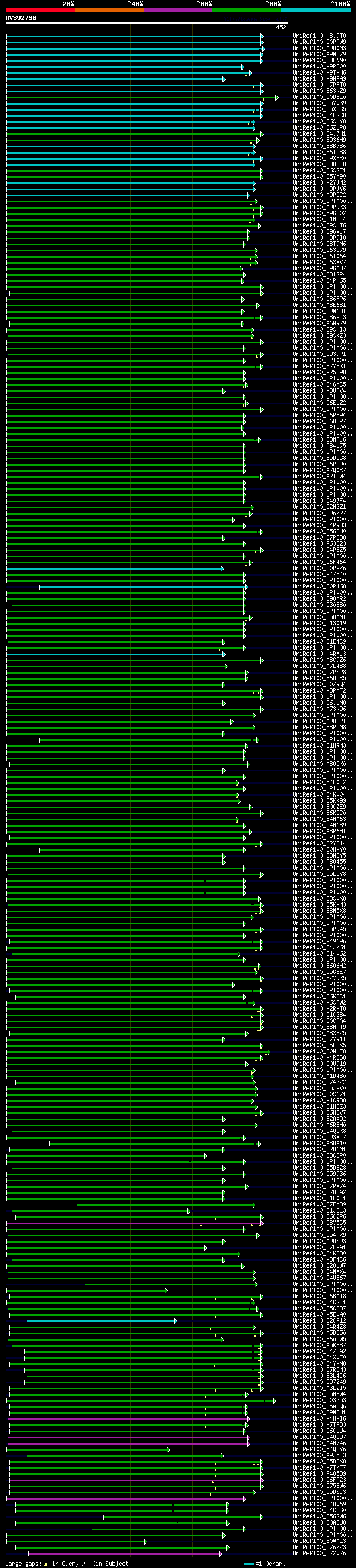The height and width of the screenshot is (1568, 356).
Task: Select the UniRef100_B9S6H9 label
Action: click(319, 140)
